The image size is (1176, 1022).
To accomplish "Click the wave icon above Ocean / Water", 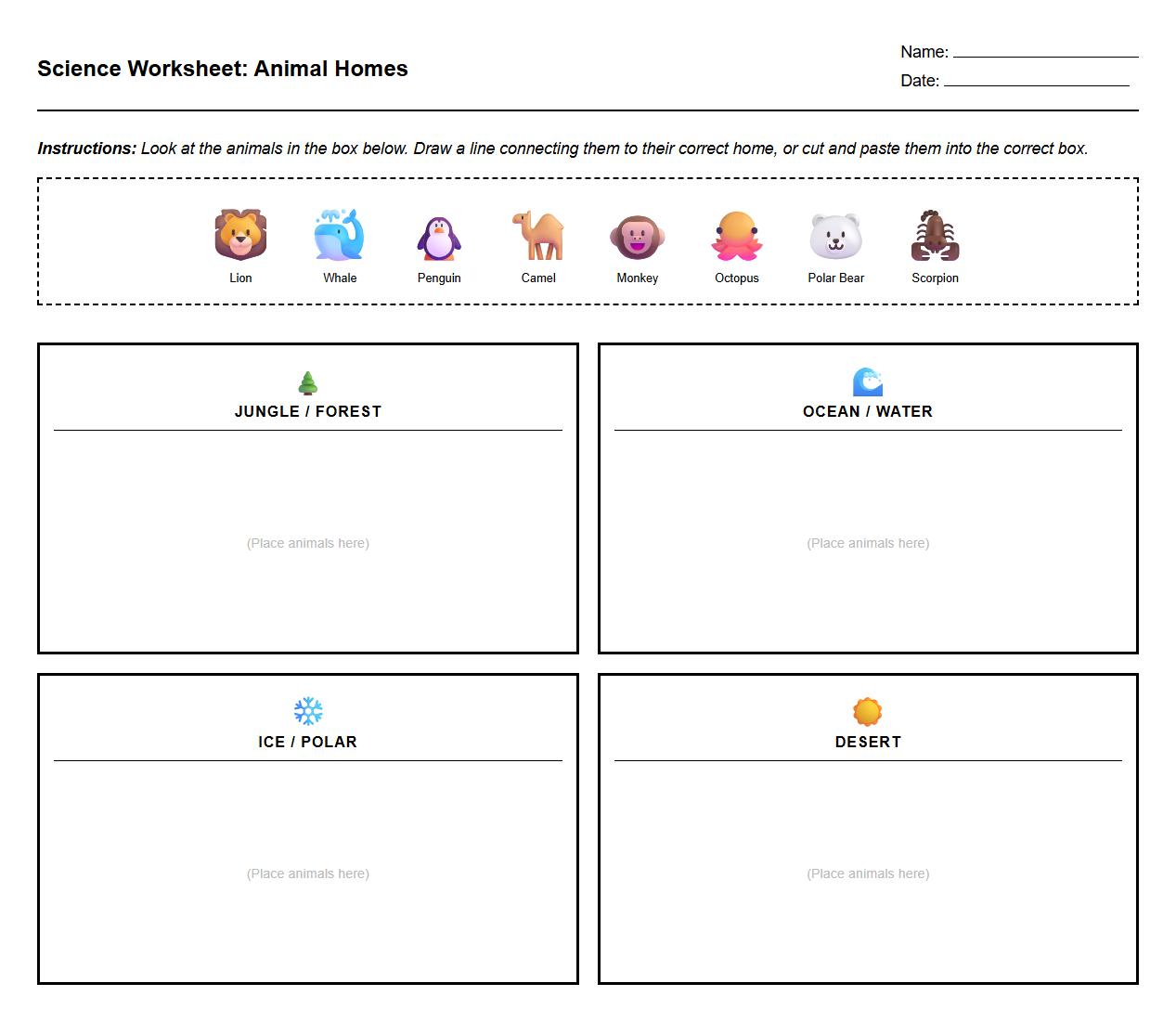I will [x=868, y=381].
